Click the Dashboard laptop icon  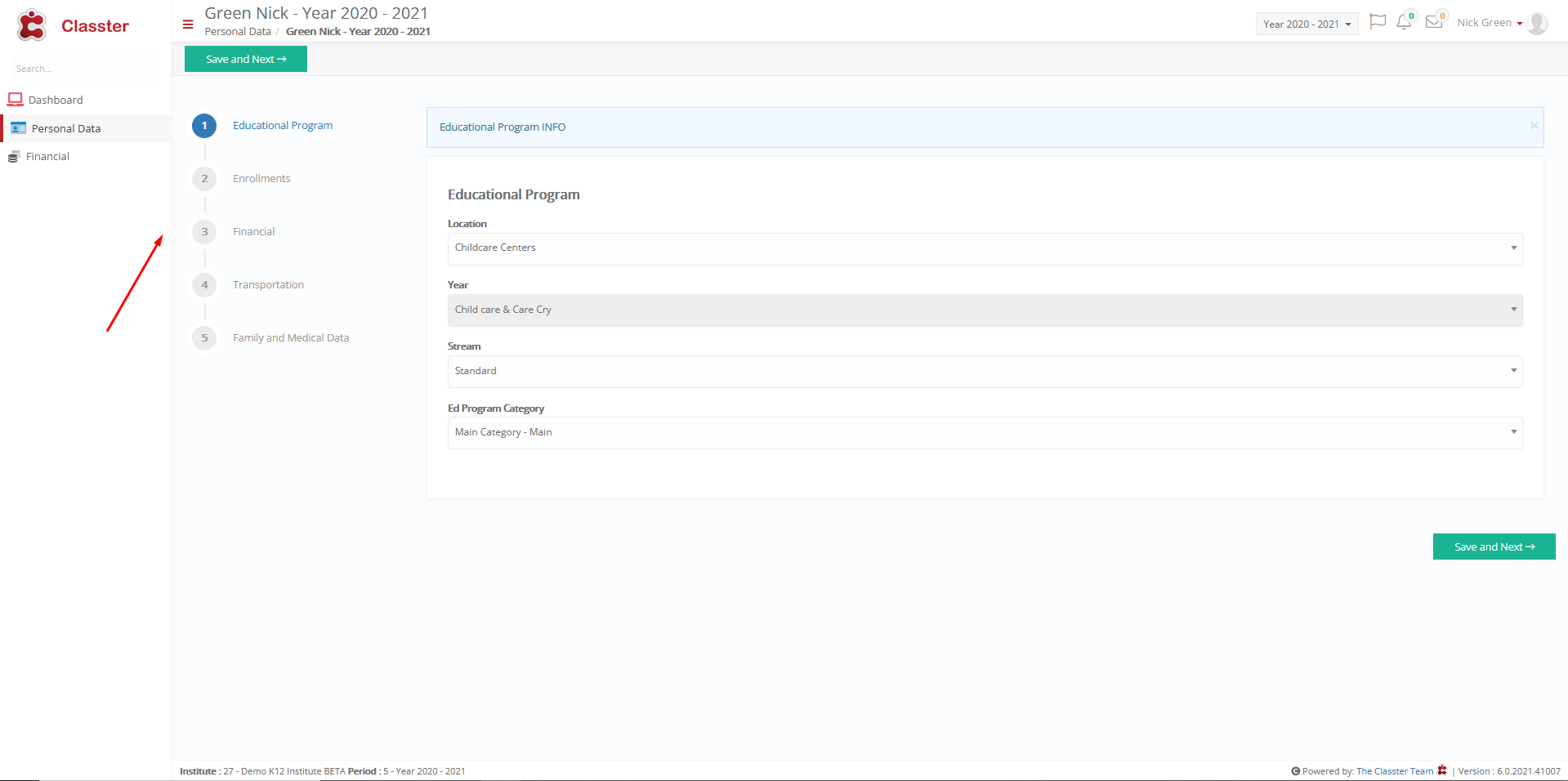pyautogui.click(x=16, y=100)
